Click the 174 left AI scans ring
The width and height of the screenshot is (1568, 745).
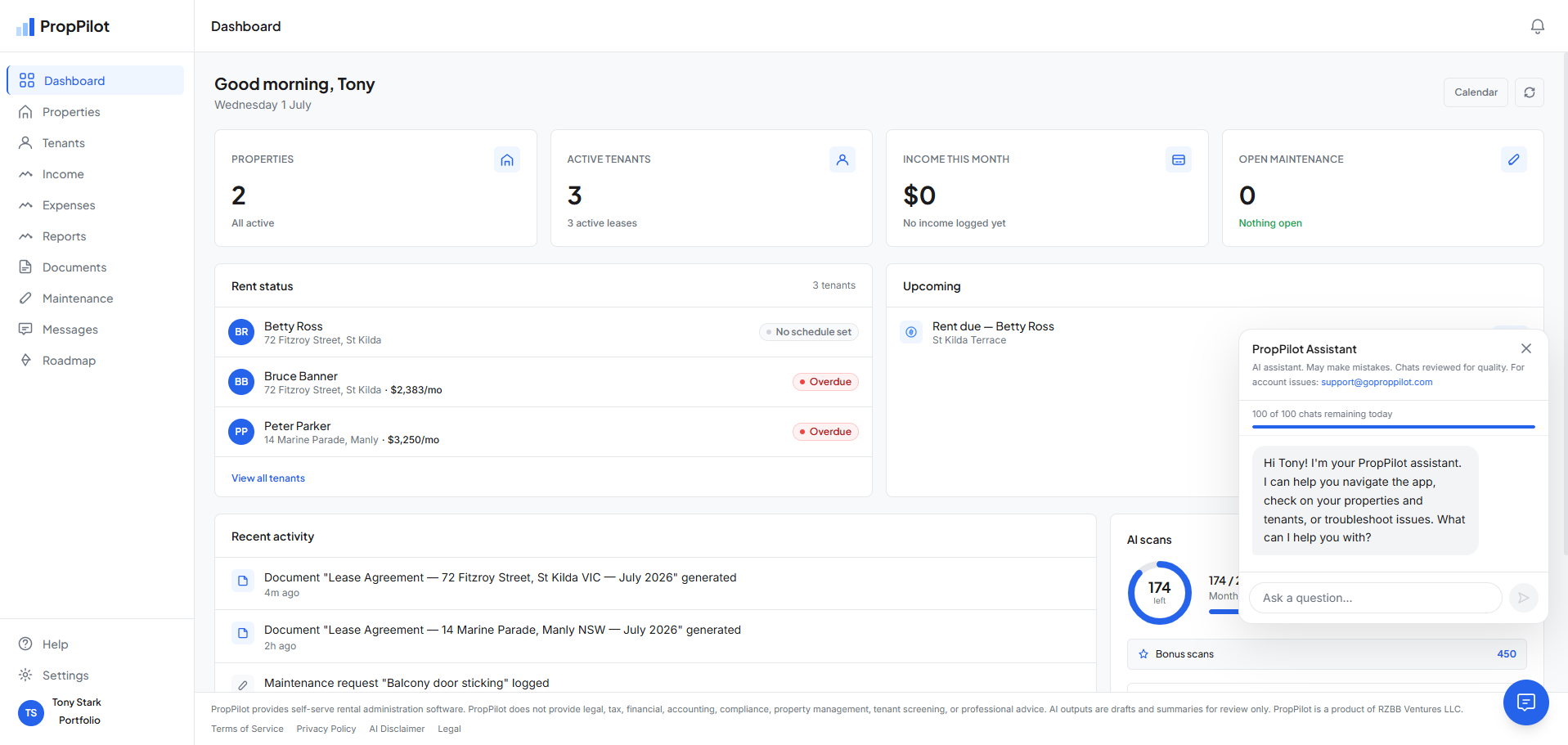pos(1159,593)
